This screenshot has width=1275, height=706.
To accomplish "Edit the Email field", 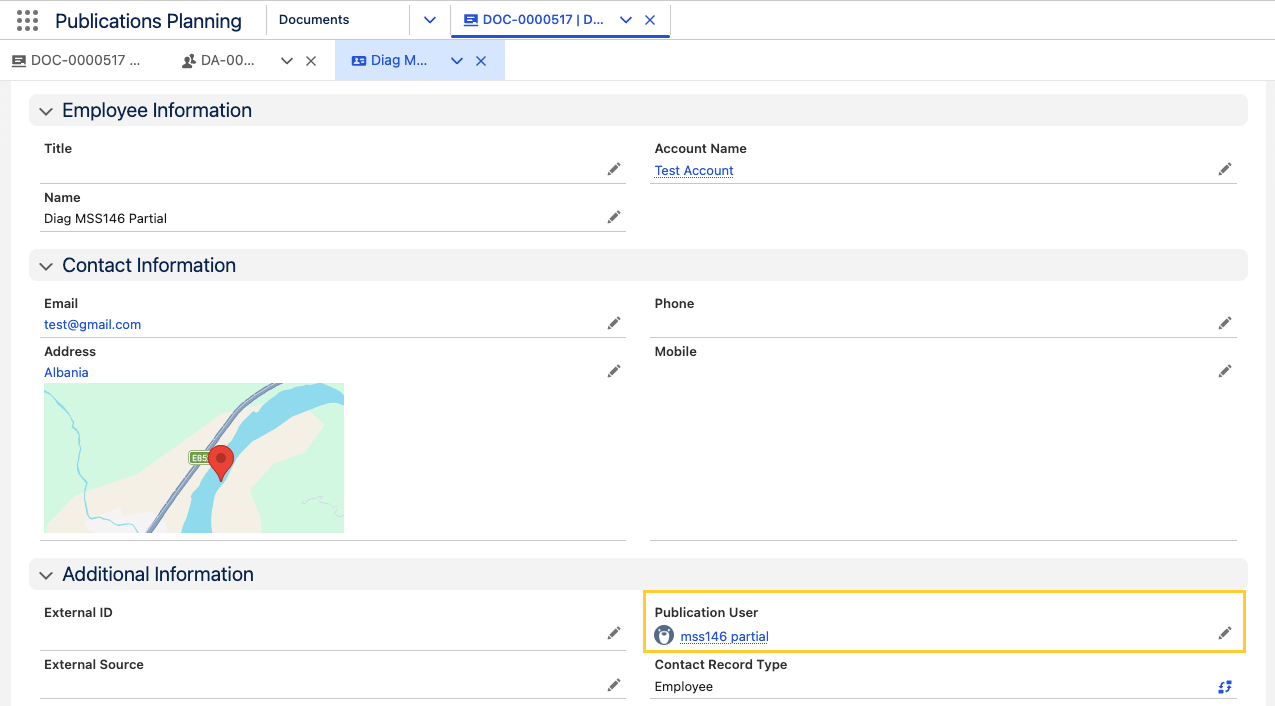I will tap(614, 323).
